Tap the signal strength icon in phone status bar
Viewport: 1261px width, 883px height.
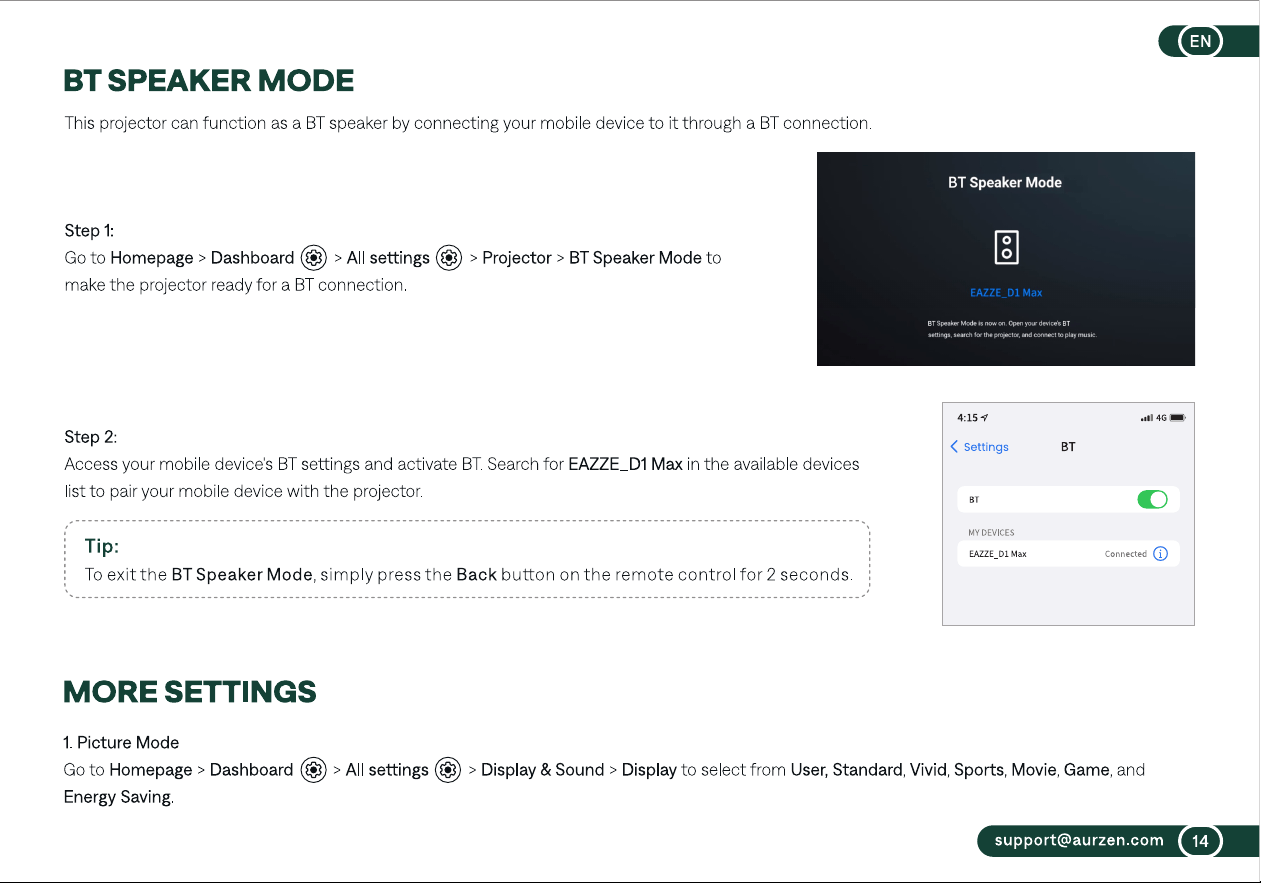tap(1146, 418)
